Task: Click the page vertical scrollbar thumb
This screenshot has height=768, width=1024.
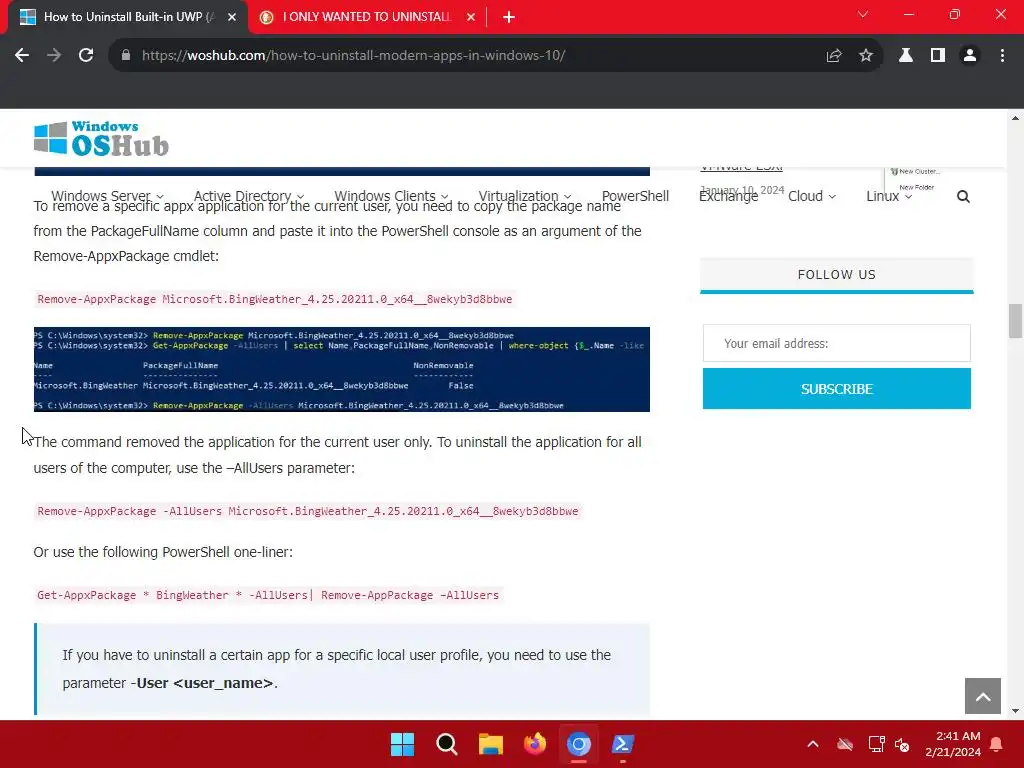Action: coord(1015,321)
